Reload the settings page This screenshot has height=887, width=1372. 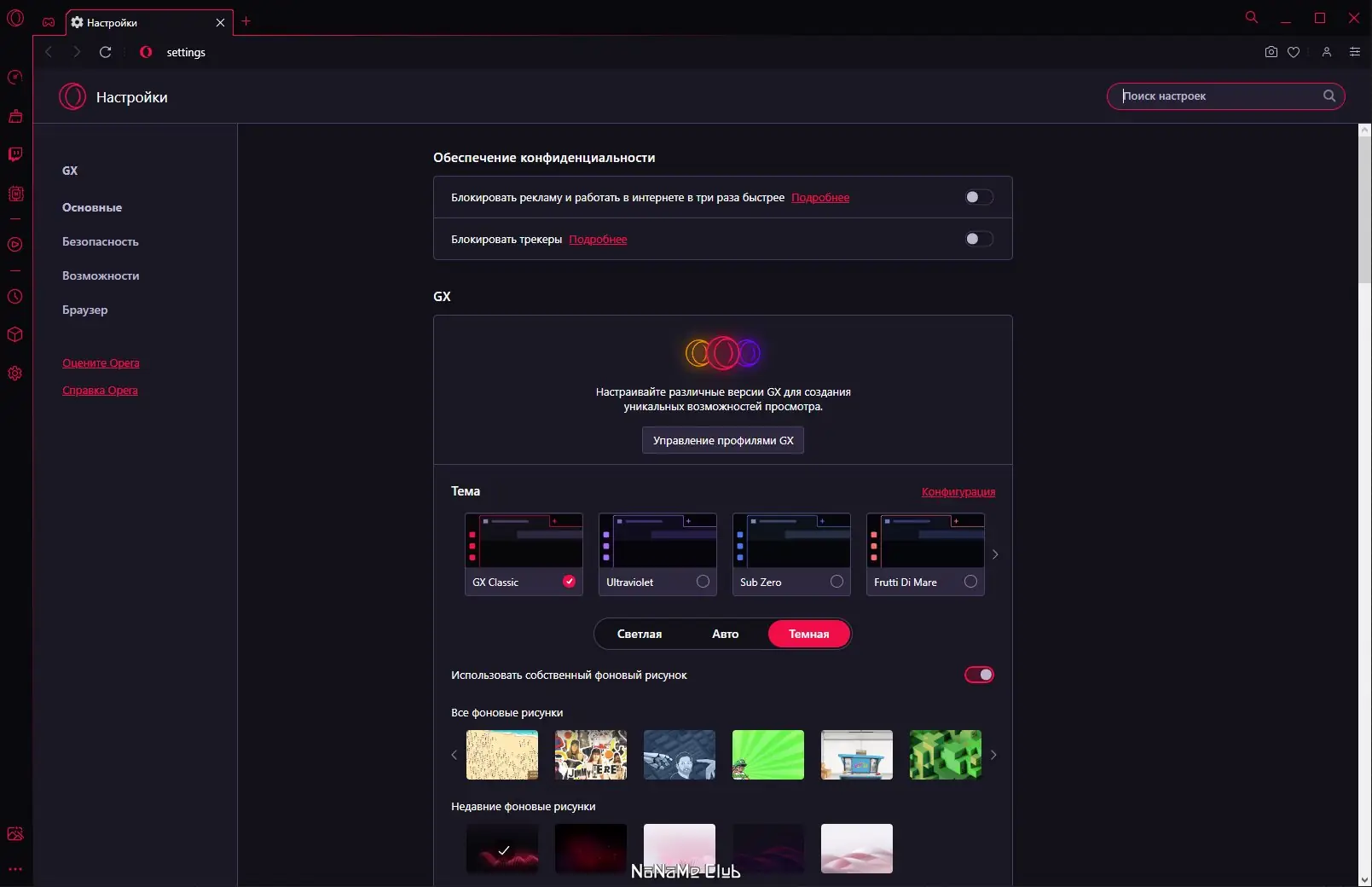pyautogui.click(x=106, y=52)
